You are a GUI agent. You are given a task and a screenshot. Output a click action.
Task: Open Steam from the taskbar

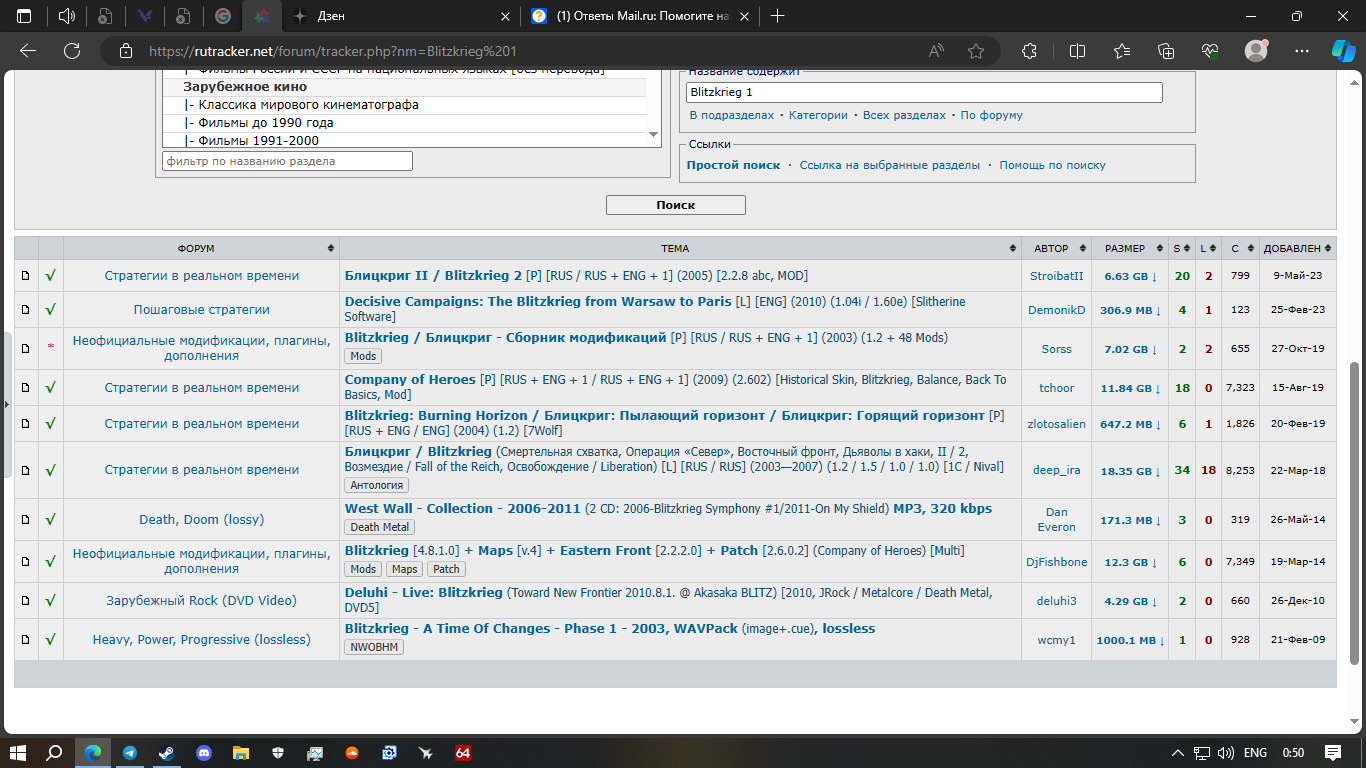point(166,752)
